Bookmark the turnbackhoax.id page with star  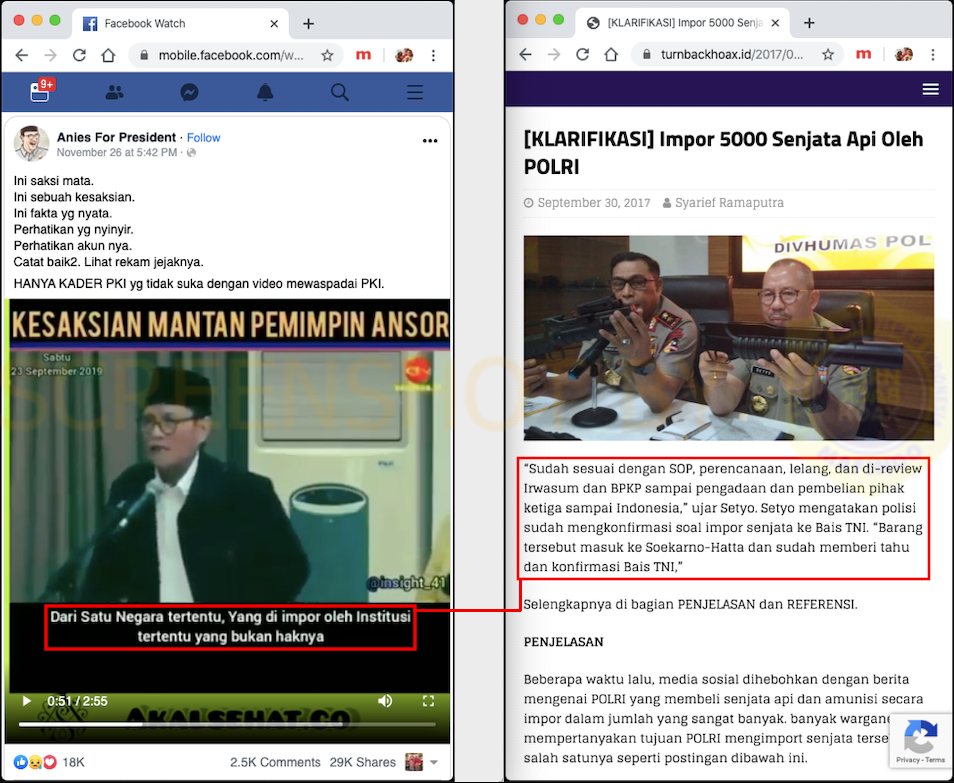coord(828,55)
